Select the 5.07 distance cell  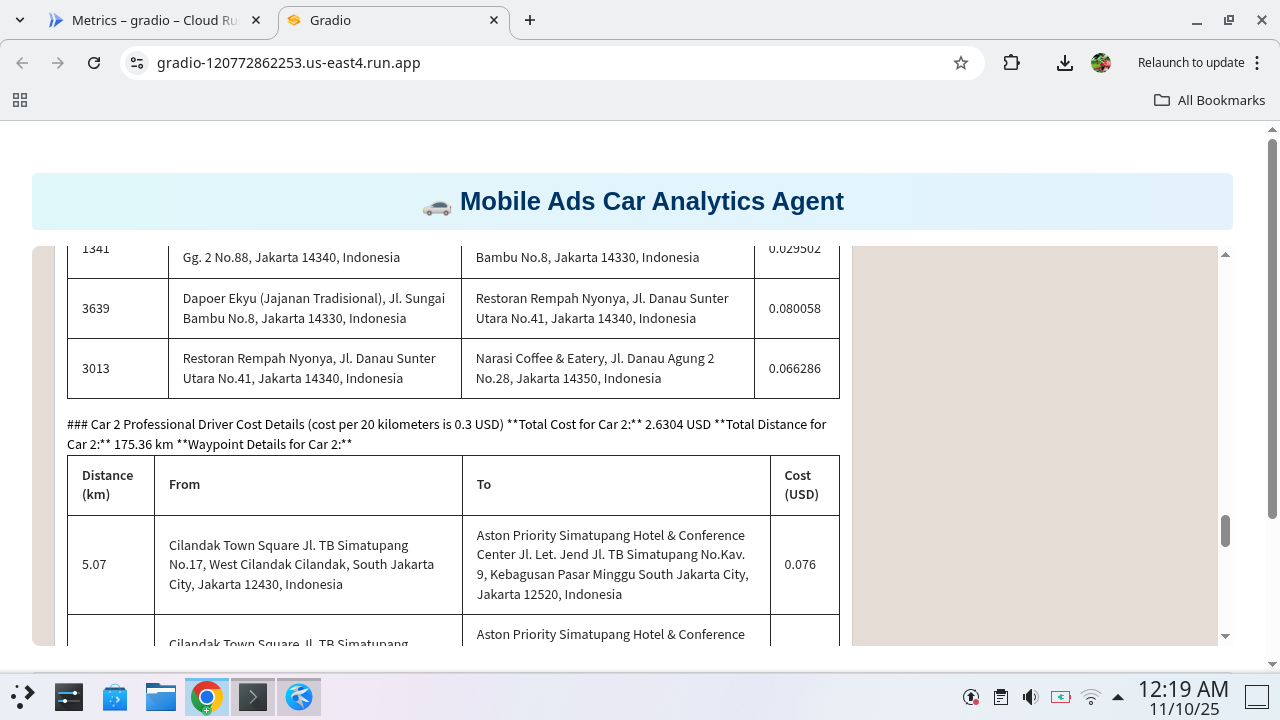coord(111,565)
